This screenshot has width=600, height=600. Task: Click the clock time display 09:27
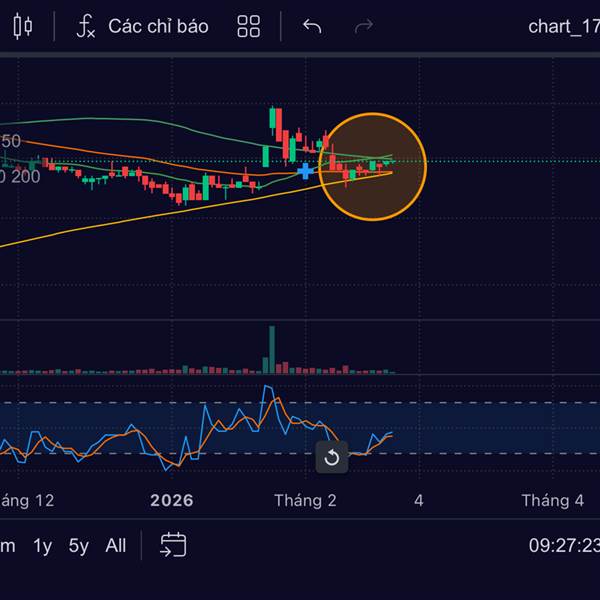pos(564,545)
